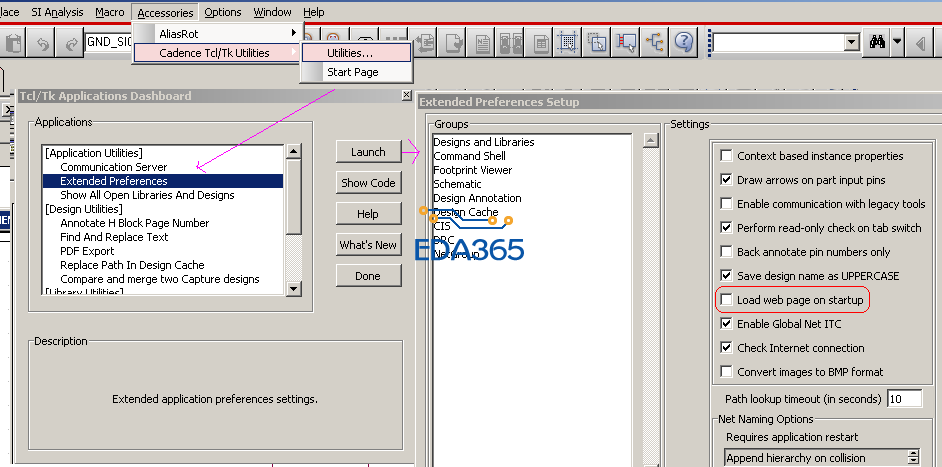
Task: Click the Area Select toolbar icon
Action: tap(597, 43)
